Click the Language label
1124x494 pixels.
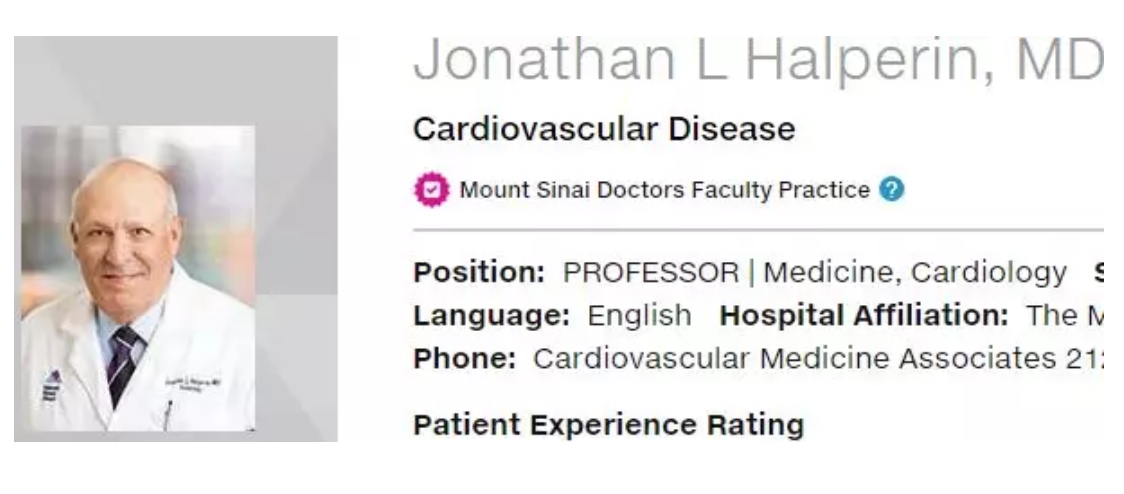point(492,315)
